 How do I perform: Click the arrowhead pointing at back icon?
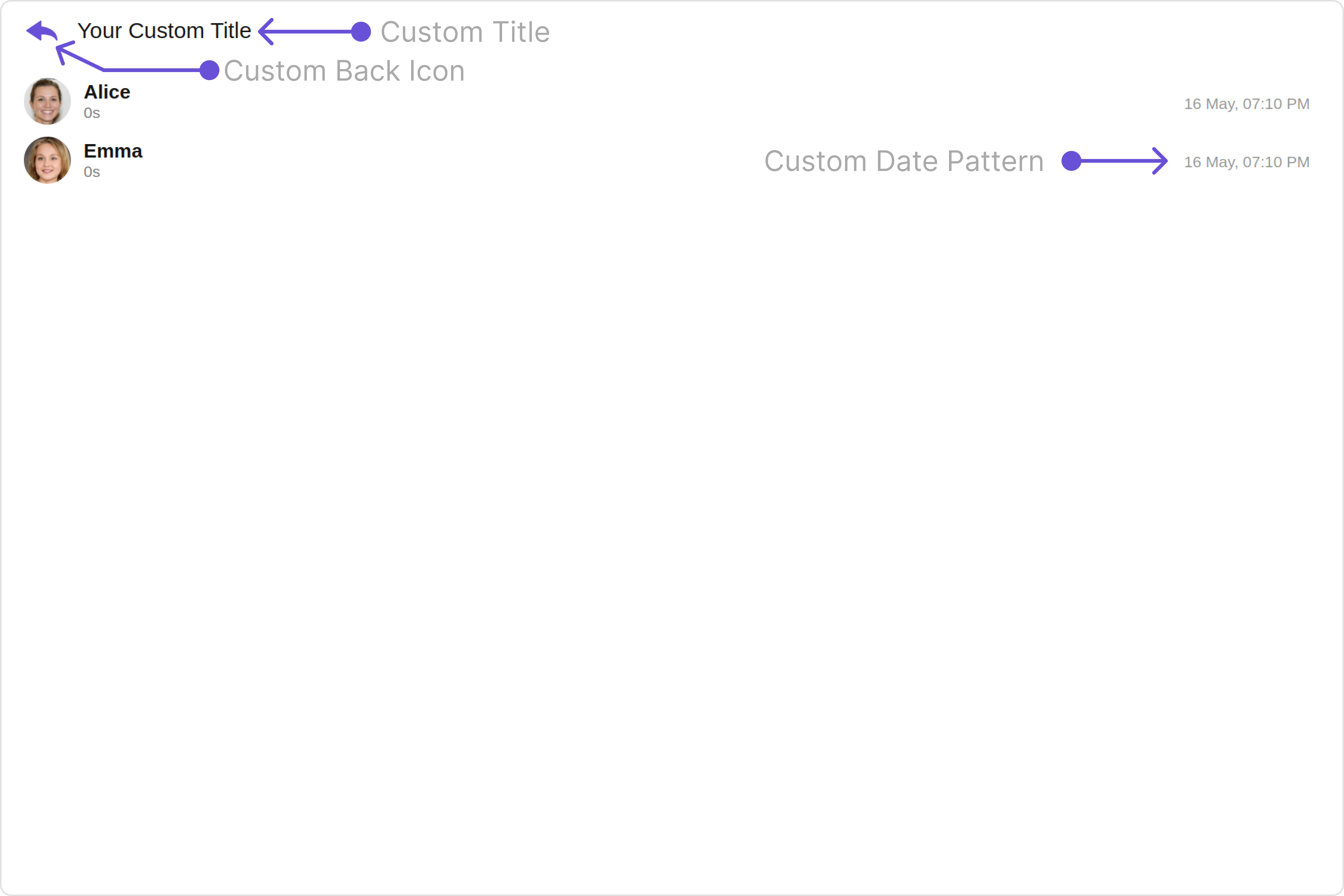point(63,52)
